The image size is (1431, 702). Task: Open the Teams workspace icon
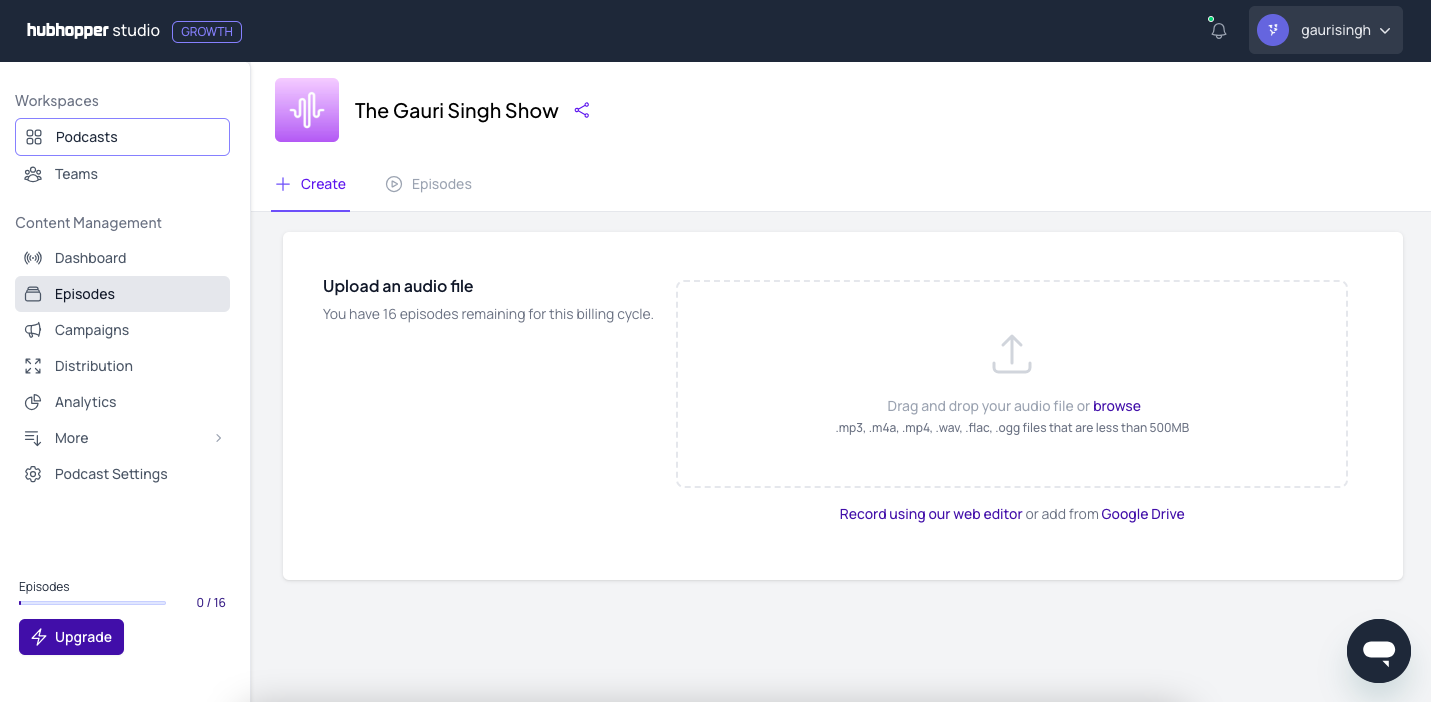(33, 173)
